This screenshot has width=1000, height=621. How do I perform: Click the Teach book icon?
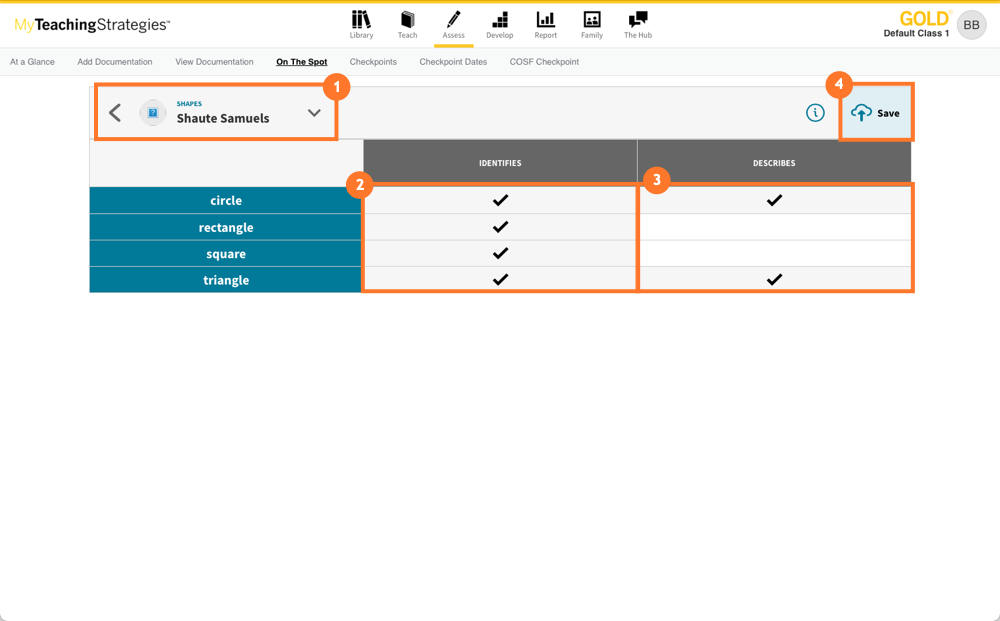[x=407, y=20]
